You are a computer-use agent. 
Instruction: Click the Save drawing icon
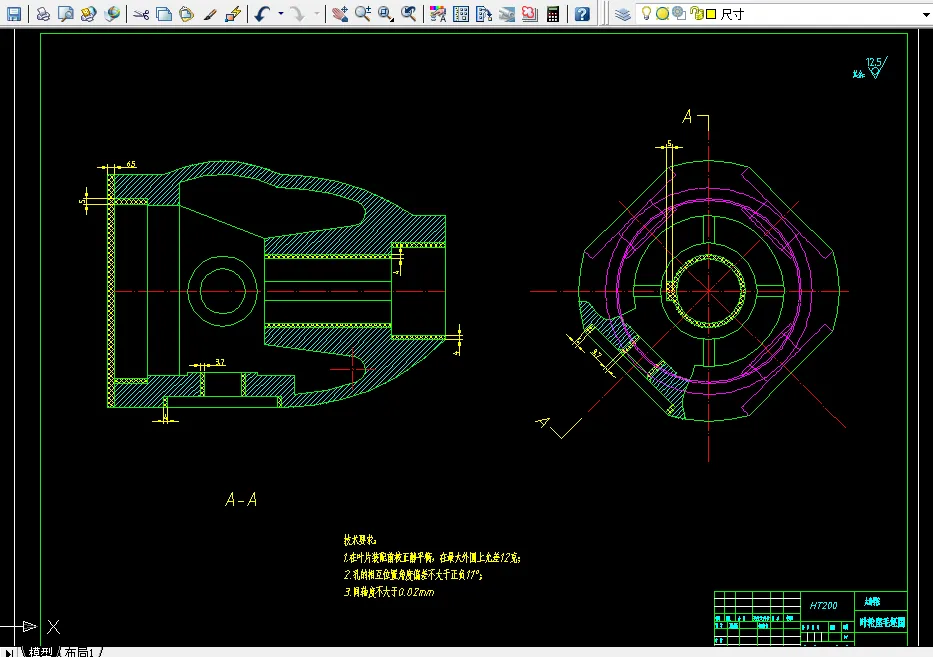pyautogui.click(x=14, y=14)
